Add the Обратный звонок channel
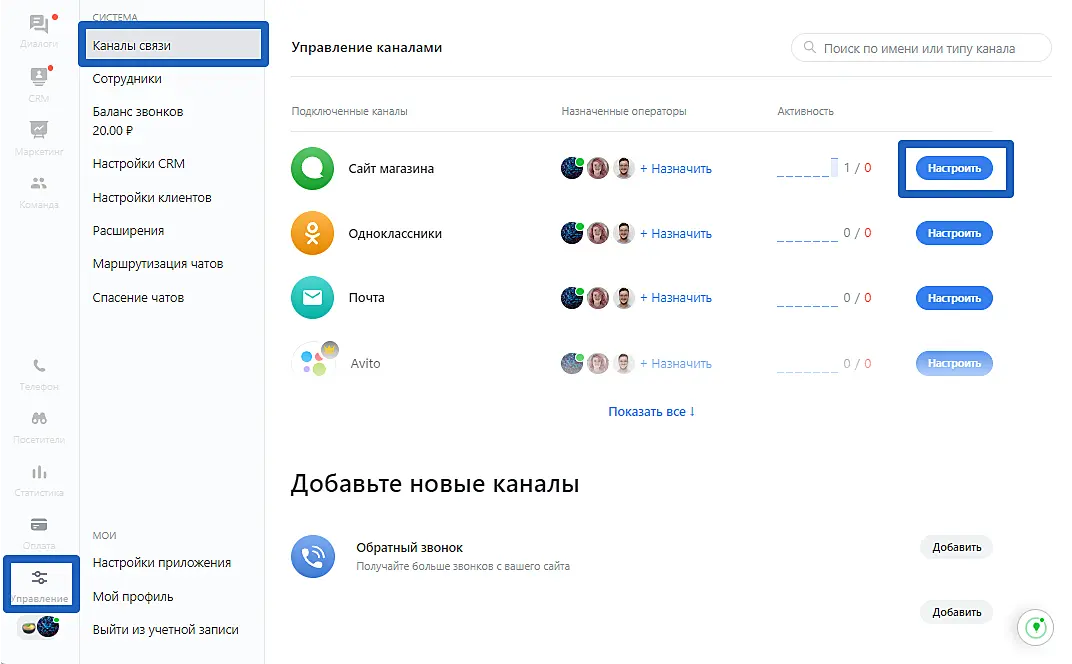 coord(956,547)
